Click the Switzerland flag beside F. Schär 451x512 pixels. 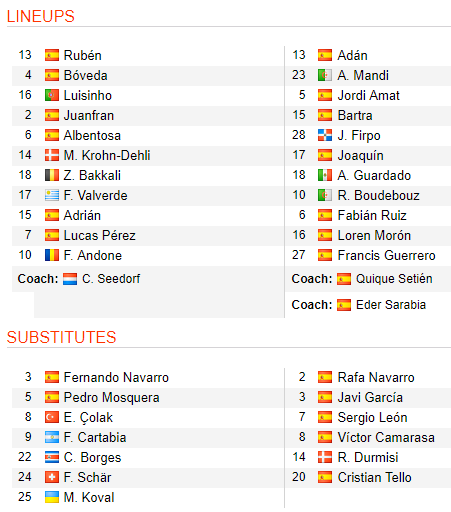52,477
